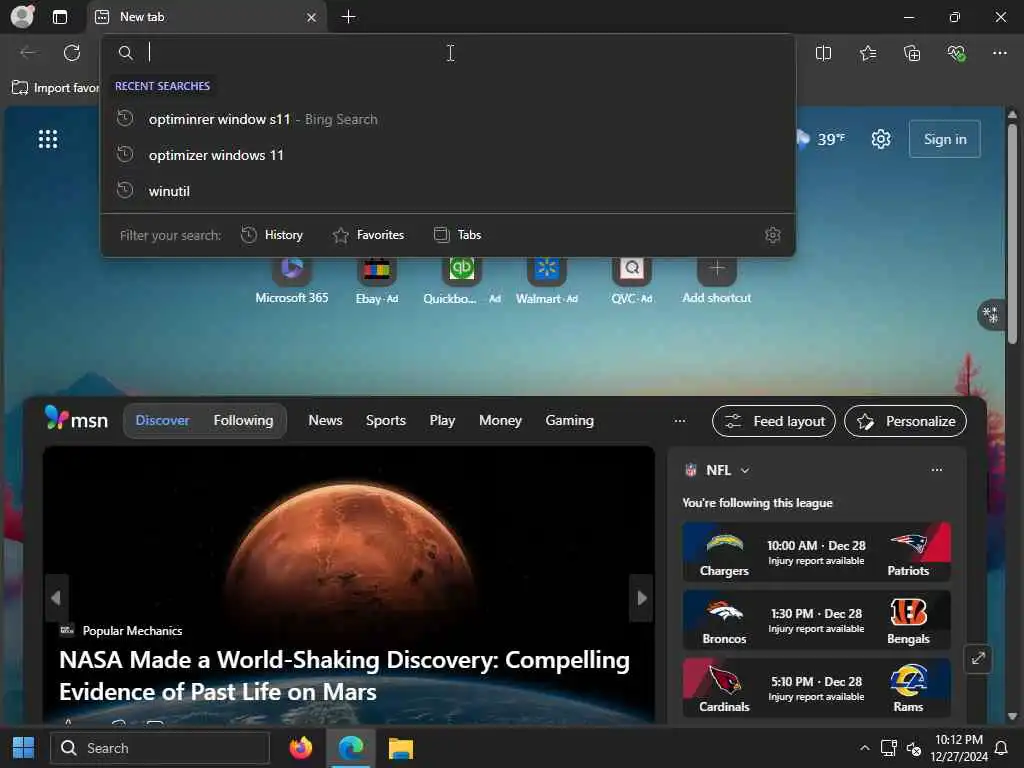The height and width of the screenshot is (768, 1024).
Task: Open Broncos vs Bengals game
Action: coord(816,620)
